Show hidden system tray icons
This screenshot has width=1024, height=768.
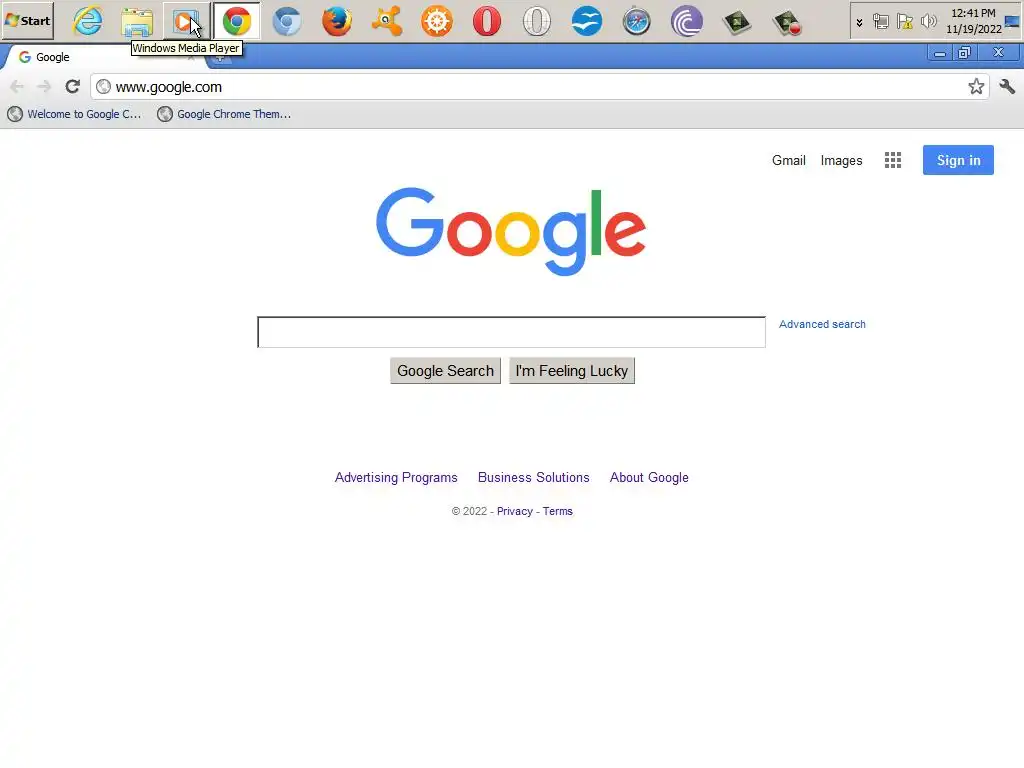pyautogui.click(x=859, y=22)
